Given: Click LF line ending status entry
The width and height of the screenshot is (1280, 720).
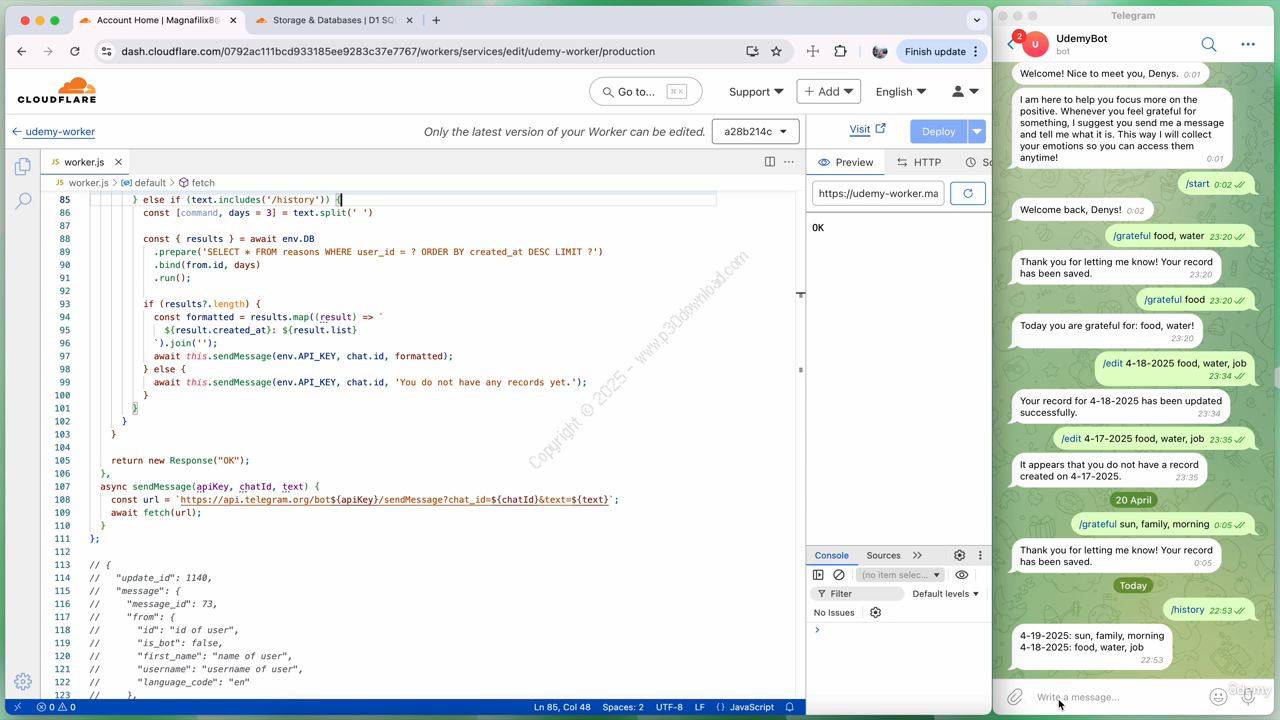Looking at the screenshot, I should coord(700,707).
